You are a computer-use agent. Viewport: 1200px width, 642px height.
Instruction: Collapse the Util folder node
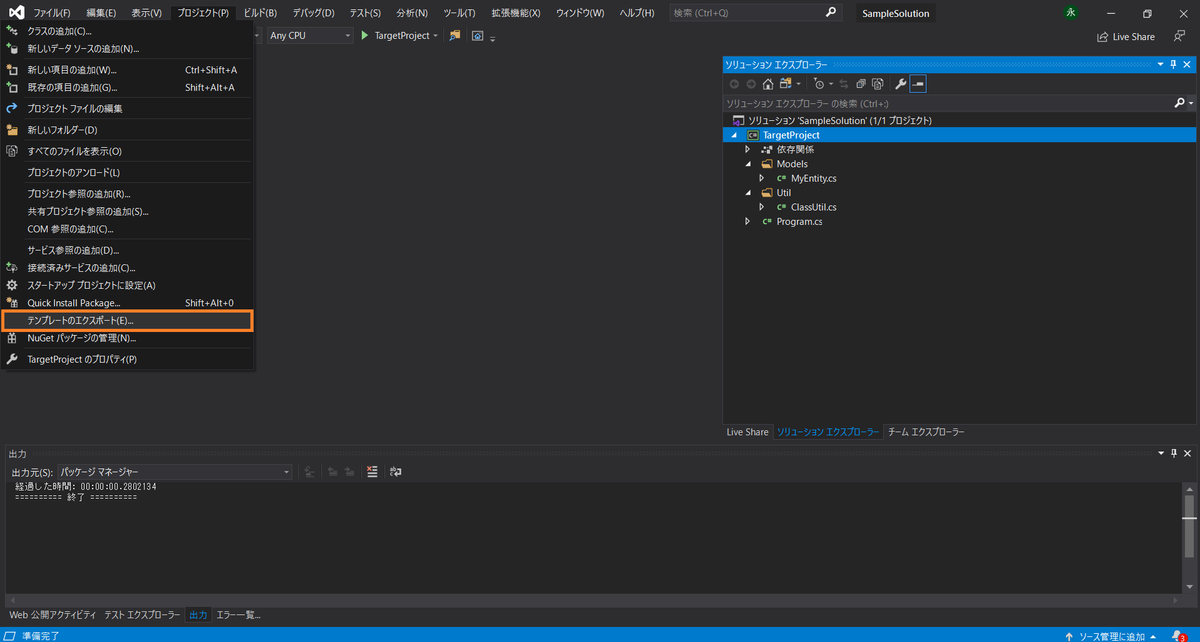[x=747, y=192]
